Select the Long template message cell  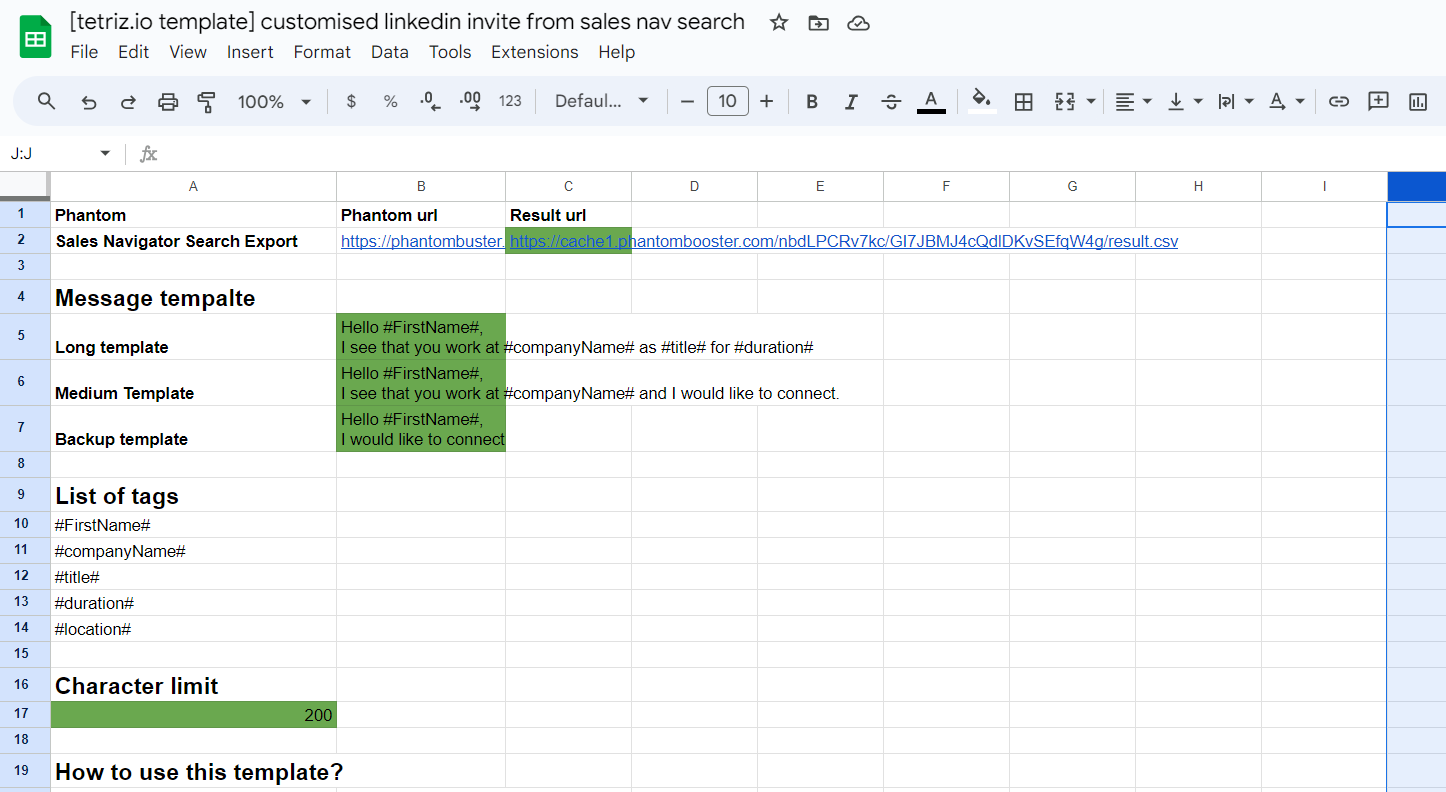click(x=421, y=336)
